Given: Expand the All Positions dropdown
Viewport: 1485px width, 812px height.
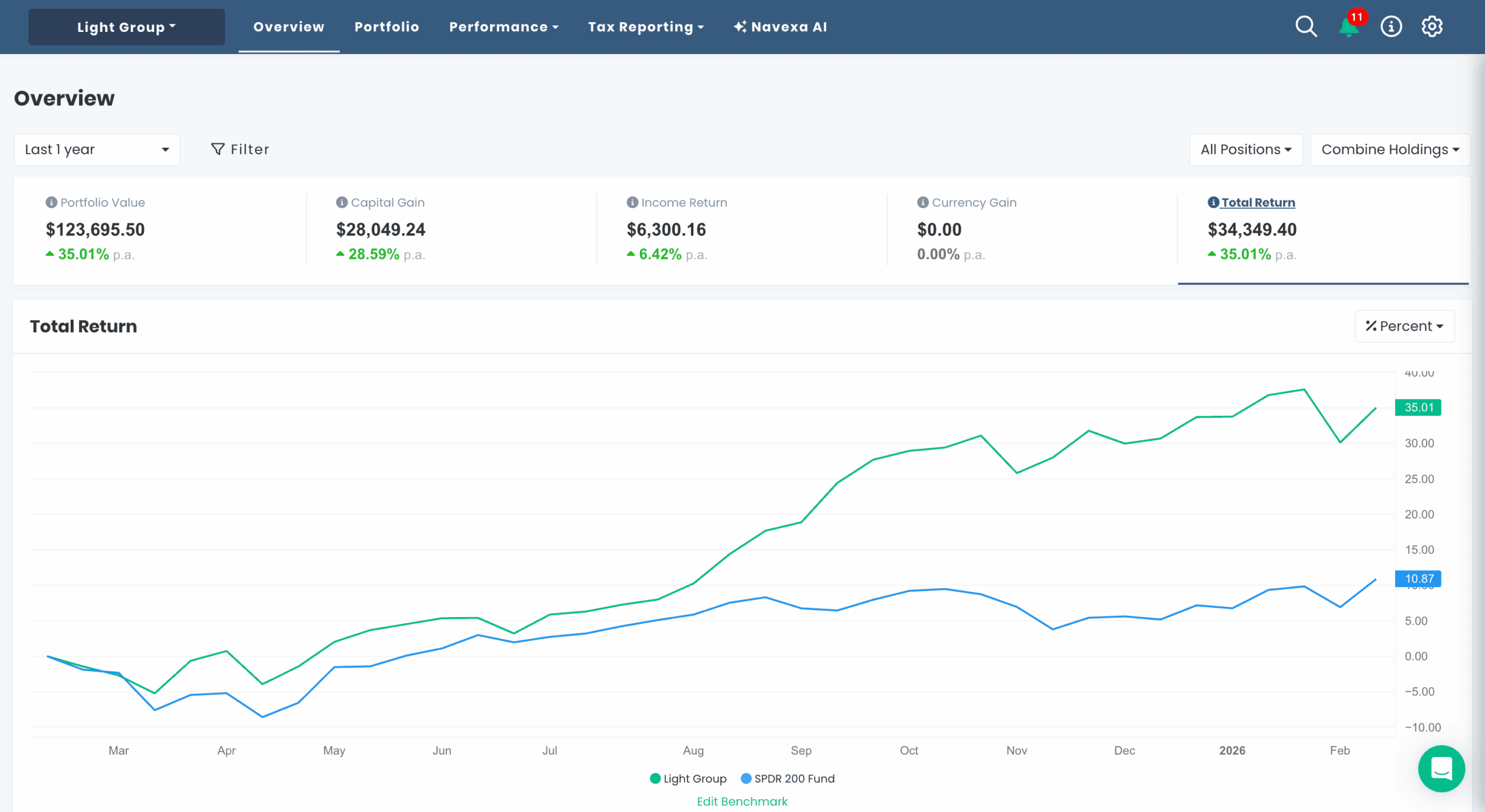Looking at the screenshot, I should [x=1245, y=149].
